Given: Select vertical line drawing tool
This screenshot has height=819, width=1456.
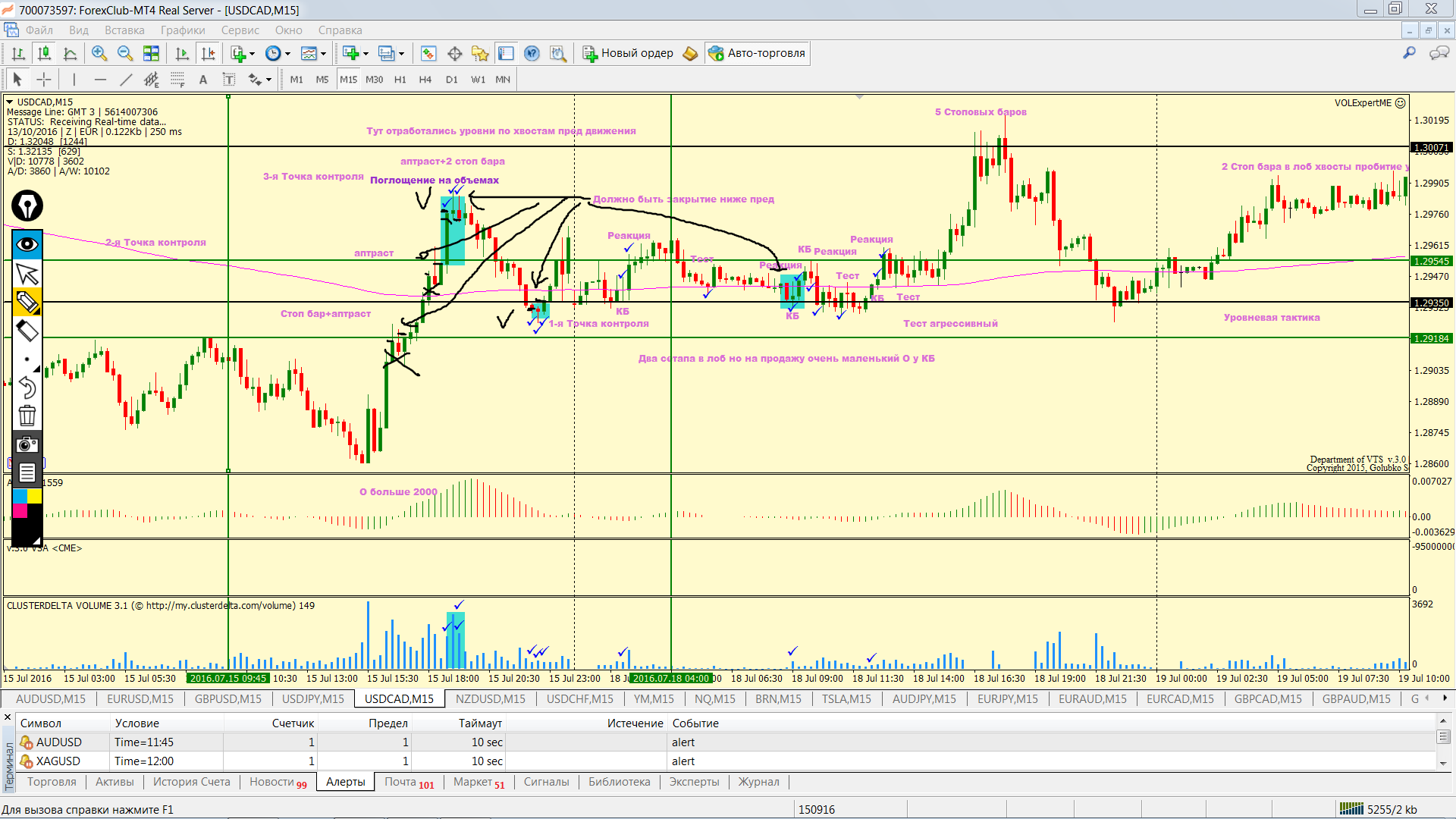Looking at the screenshot, I should pos(74,79).
